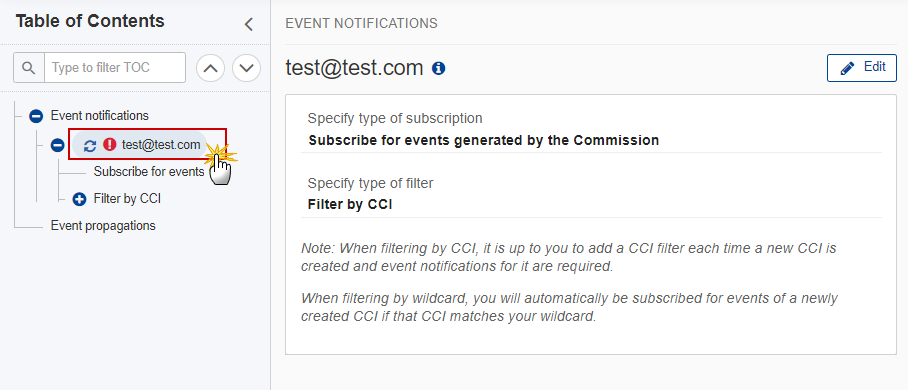908x390 pixels.
Task: Click the Edit button
Action: pos(862,68)
